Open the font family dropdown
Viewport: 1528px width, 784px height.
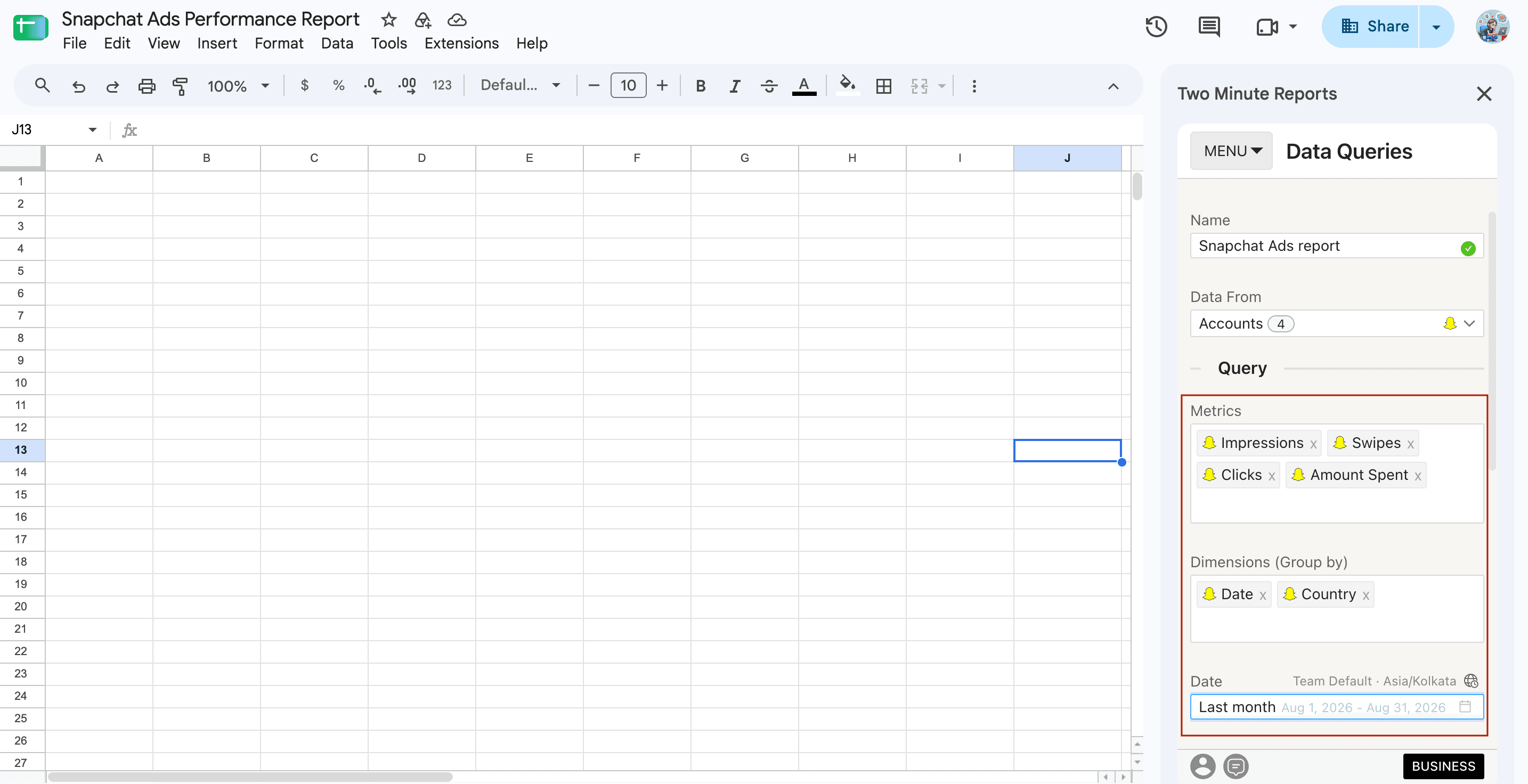[x=520, y=85]
